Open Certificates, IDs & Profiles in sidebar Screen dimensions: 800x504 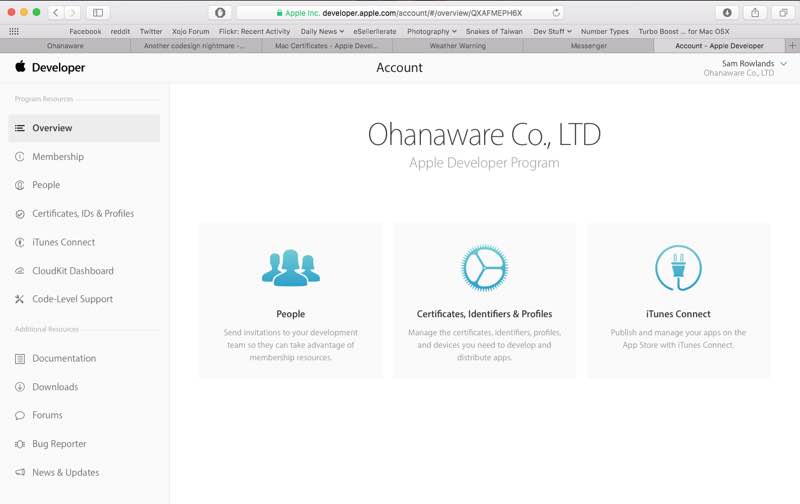click(83, 214)
